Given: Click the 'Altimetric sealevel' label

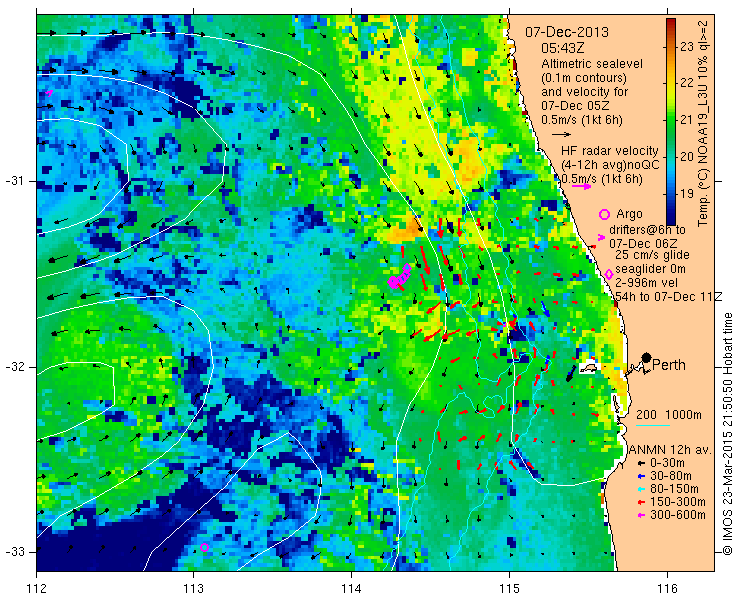Looking at the screenshot, I should click(592, 64).
